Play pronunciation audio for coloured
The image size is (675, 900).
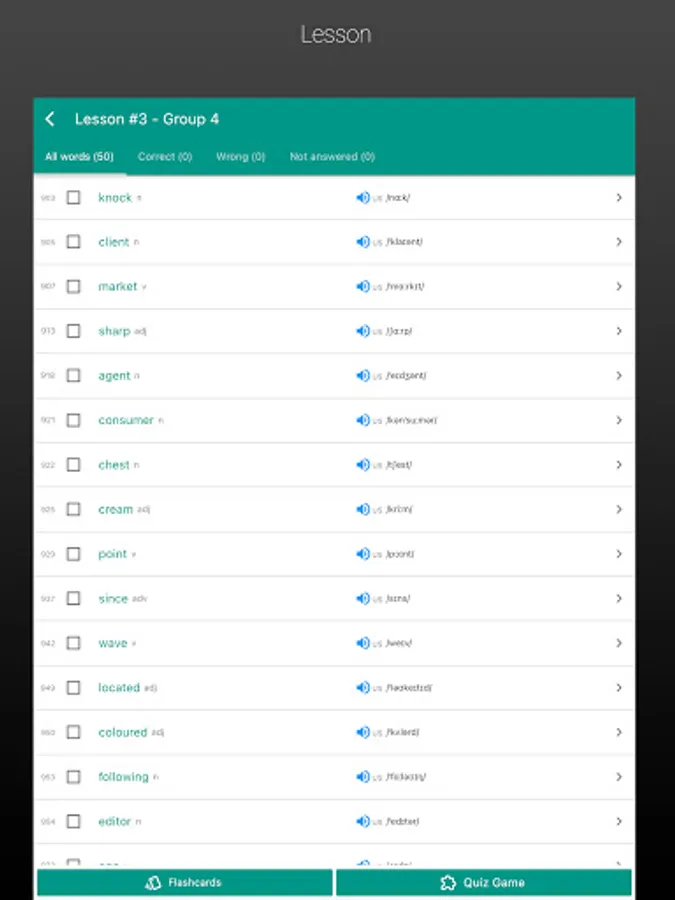(x=363, y=732)
